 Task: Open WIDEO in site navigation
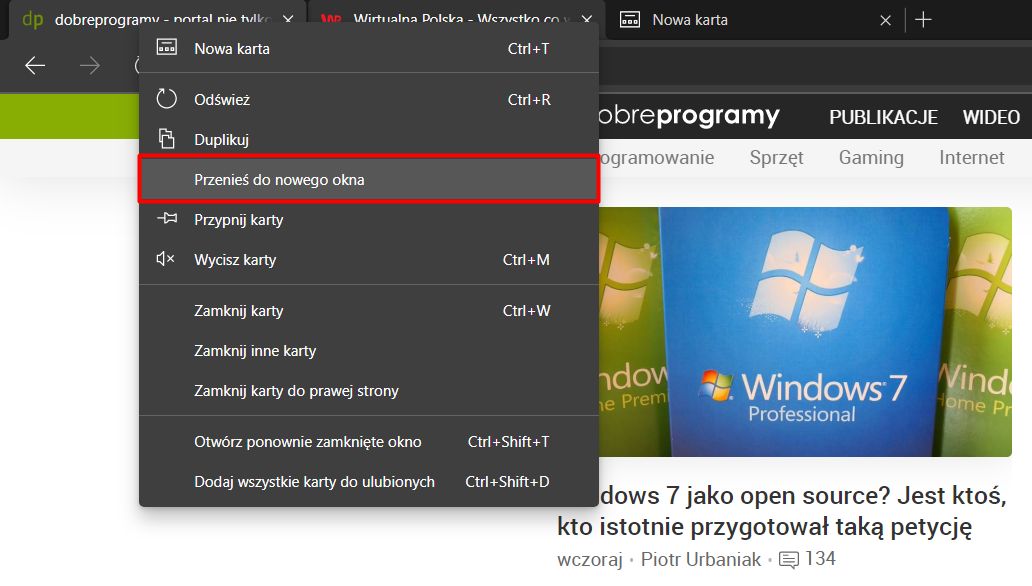pos(991,117)
